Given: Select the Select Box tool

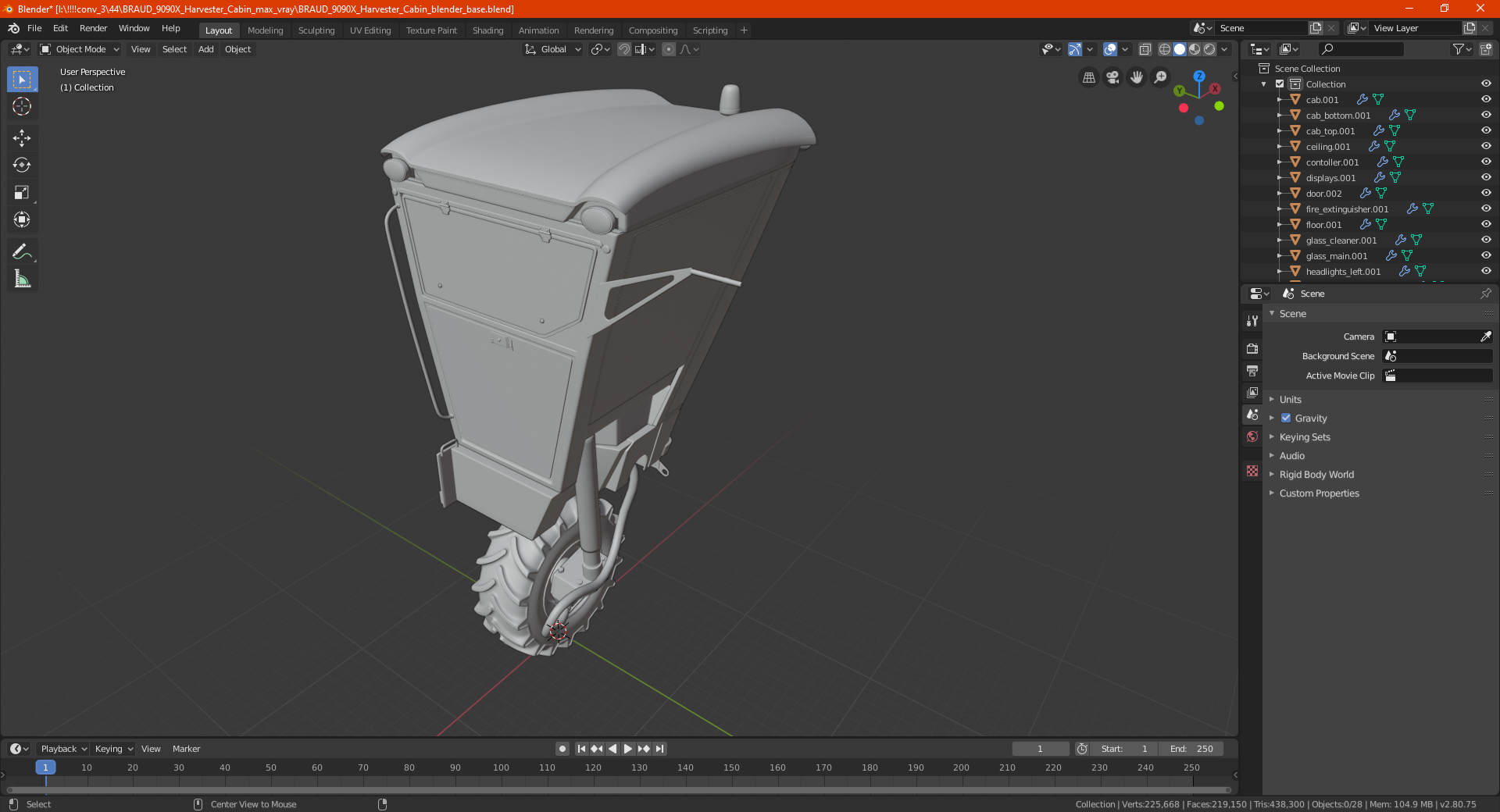Looking at the screenshot, I should coord(22,80).
